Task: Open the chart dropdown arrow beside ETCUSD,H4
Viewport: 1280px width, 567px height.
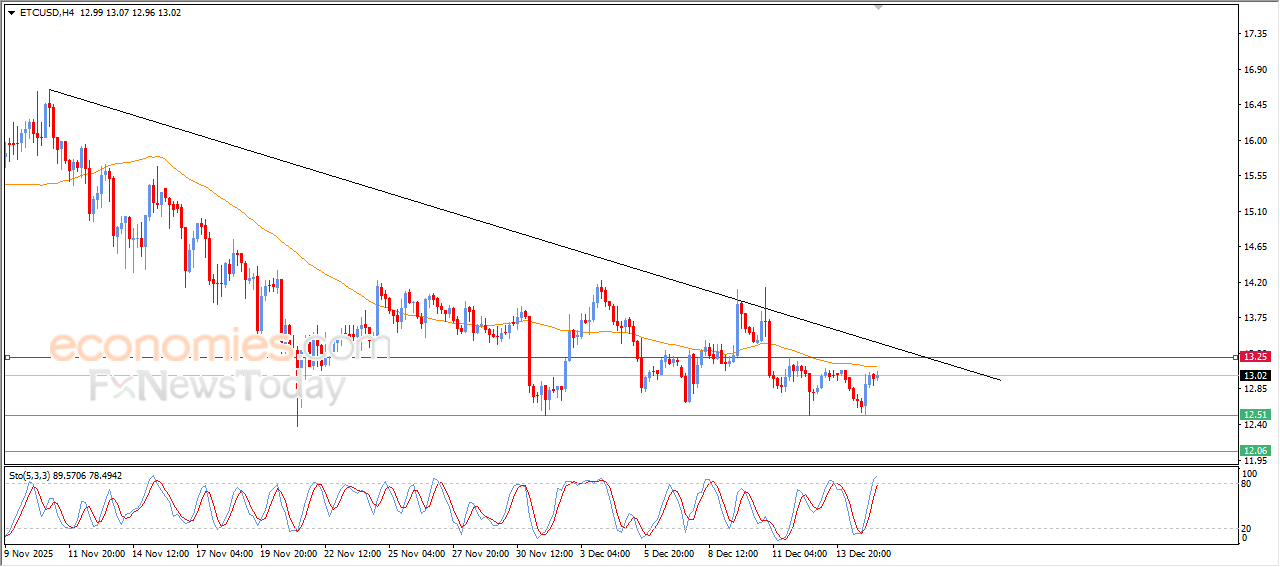Action: [x=11, y=13]
